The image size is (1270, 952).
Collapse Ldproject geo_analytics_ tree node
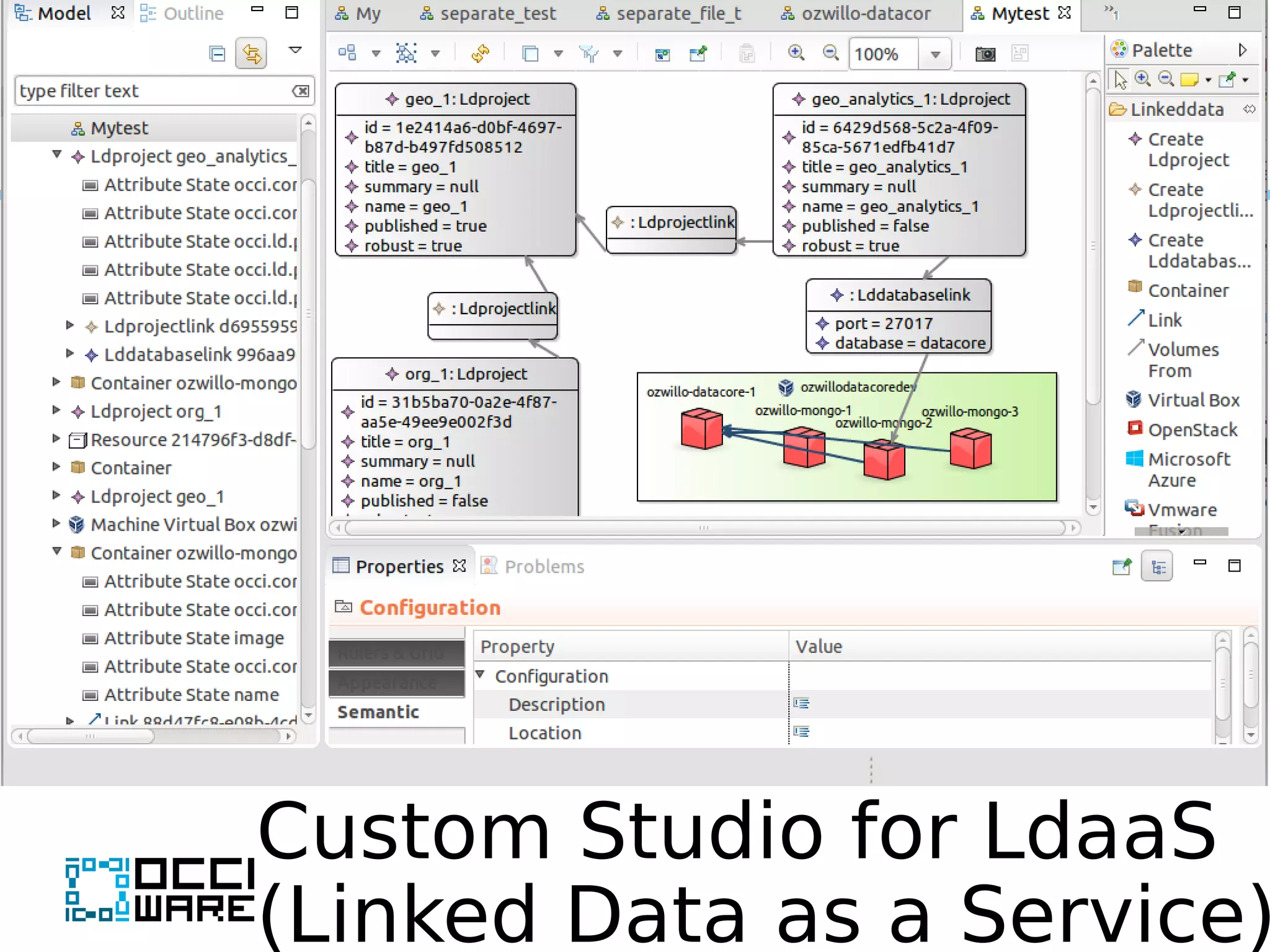click(57, 155)
